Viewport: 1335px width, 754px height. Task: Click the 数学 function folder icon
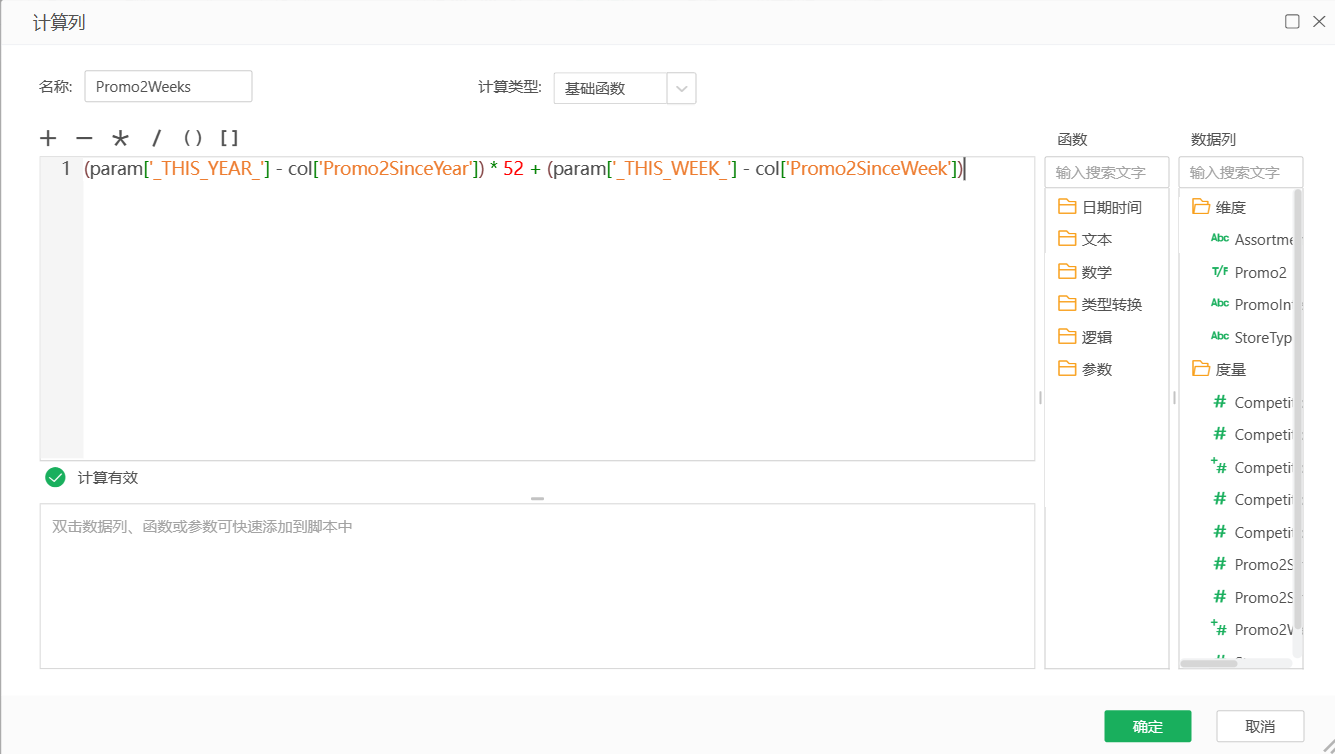click(x=1067, y=271)
